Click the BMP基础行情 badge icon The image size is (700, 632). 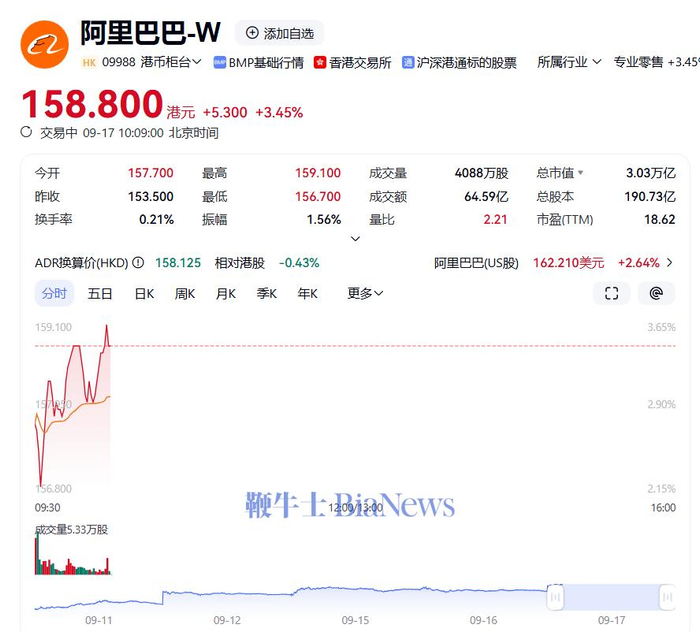219,62
